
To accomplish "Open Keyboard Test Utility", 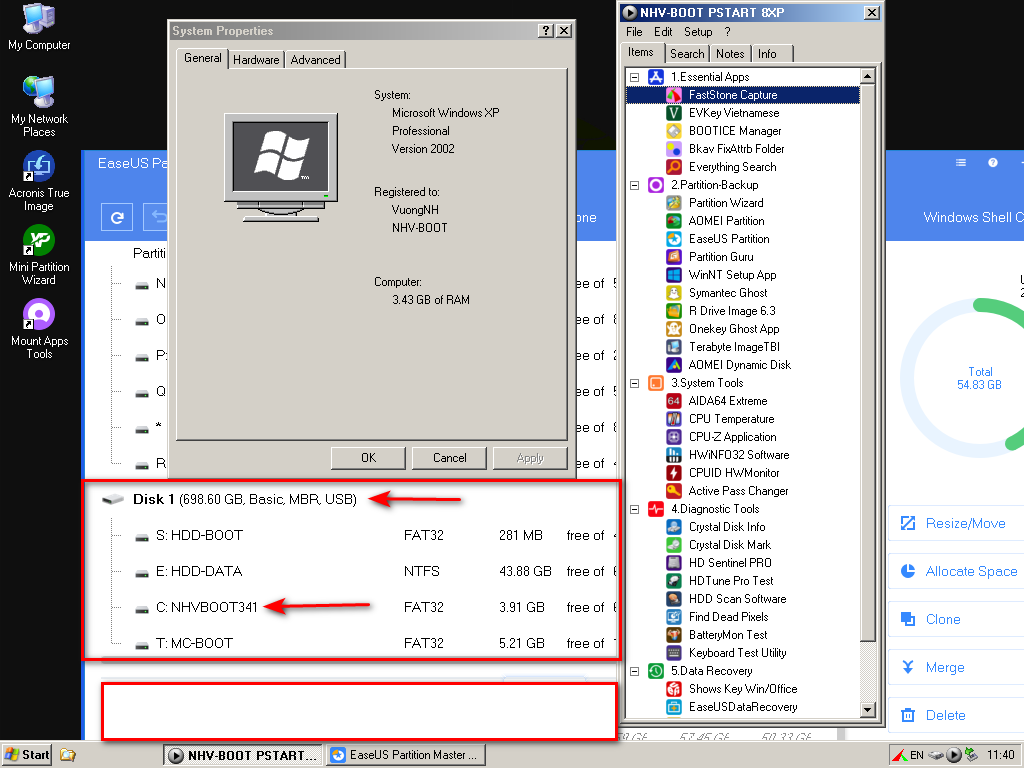I will [737, 653].
